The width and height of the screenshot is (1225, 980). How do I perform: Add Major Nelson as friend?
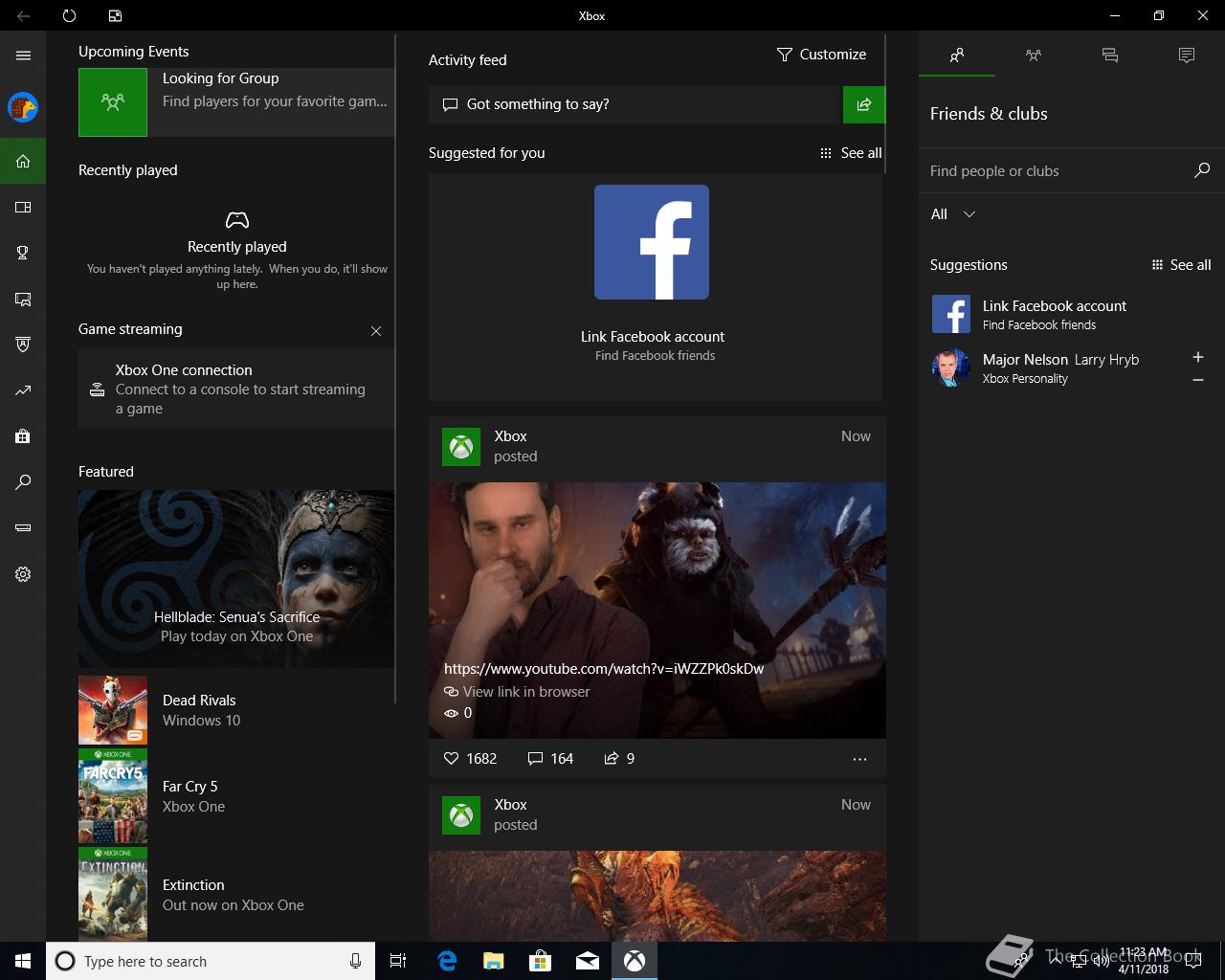click(x=1197, y=357)
